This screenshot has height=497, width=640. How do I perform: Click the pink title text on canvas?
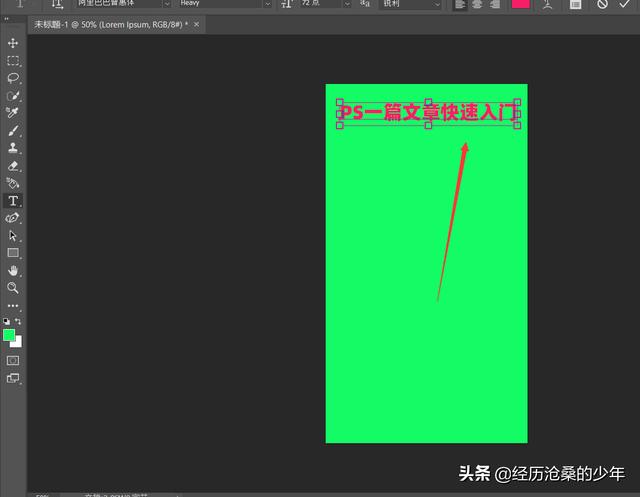tap(428, 113)
